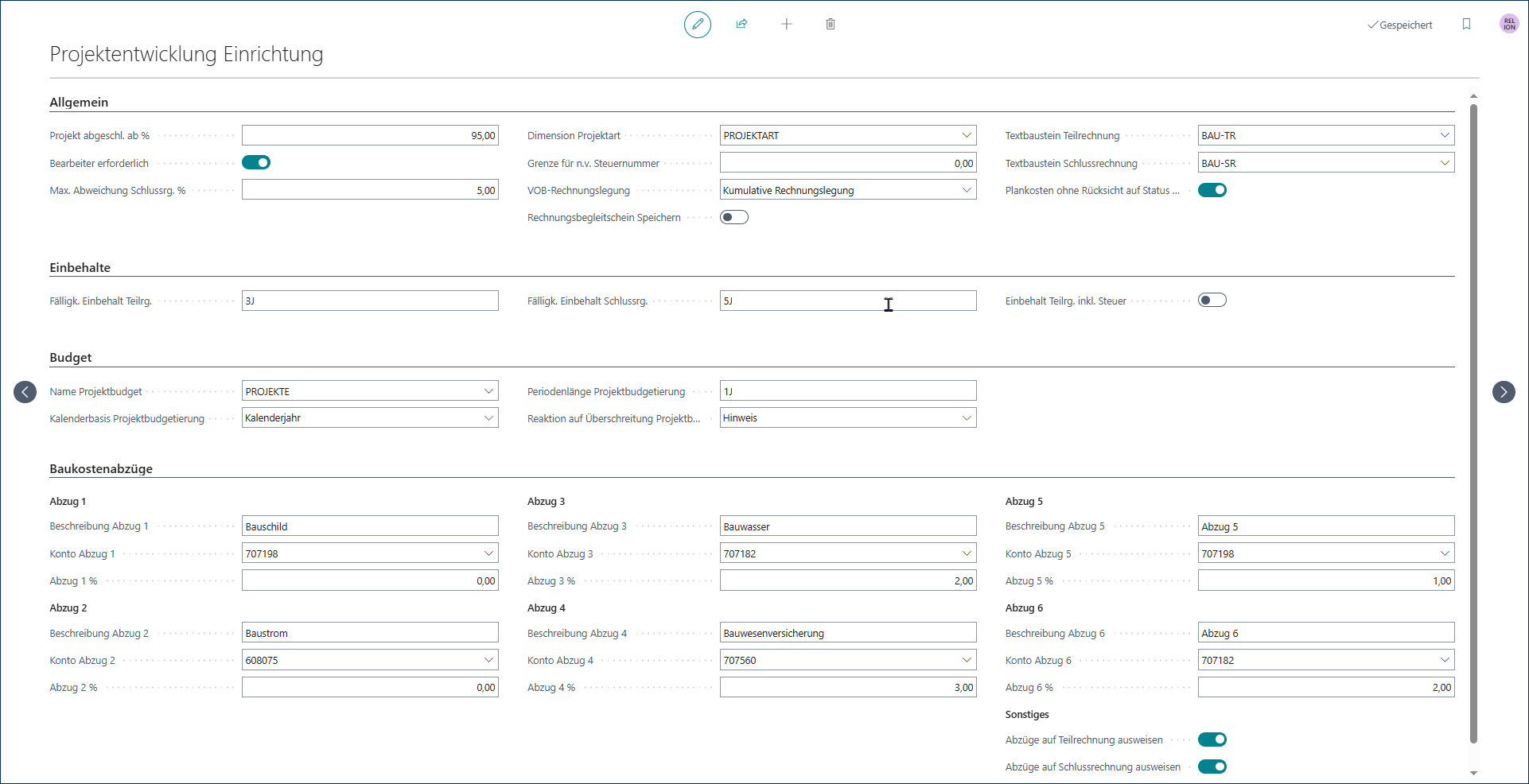Click the bookmark icon
Image resolution: width=1529 pixels, height=784 pixels.
click(1466, 25)
